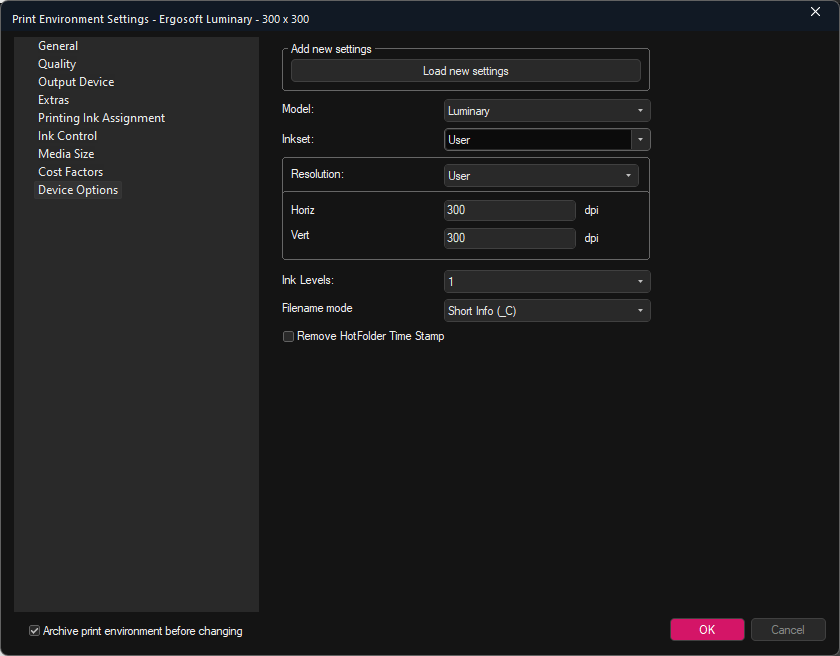Open Printing Ink Assignment page

click(101, 118)
